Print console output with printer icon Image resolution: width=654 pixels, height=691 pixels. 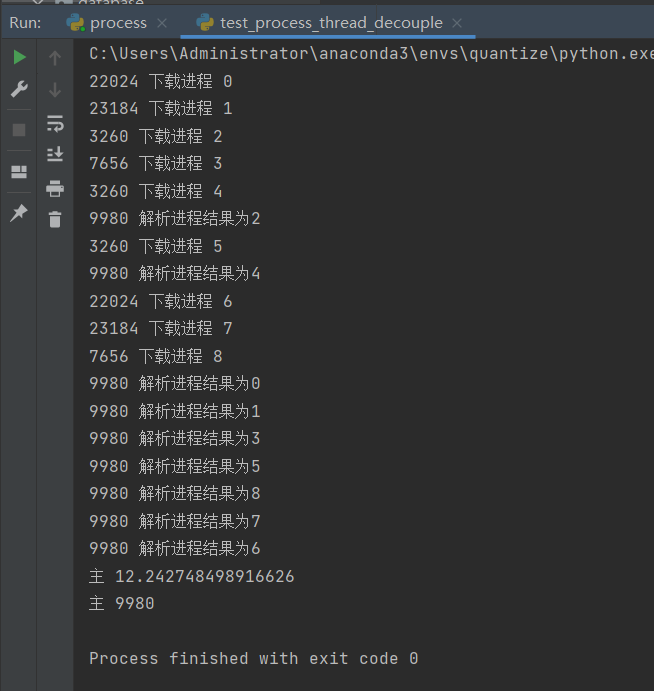click(55, 188)
